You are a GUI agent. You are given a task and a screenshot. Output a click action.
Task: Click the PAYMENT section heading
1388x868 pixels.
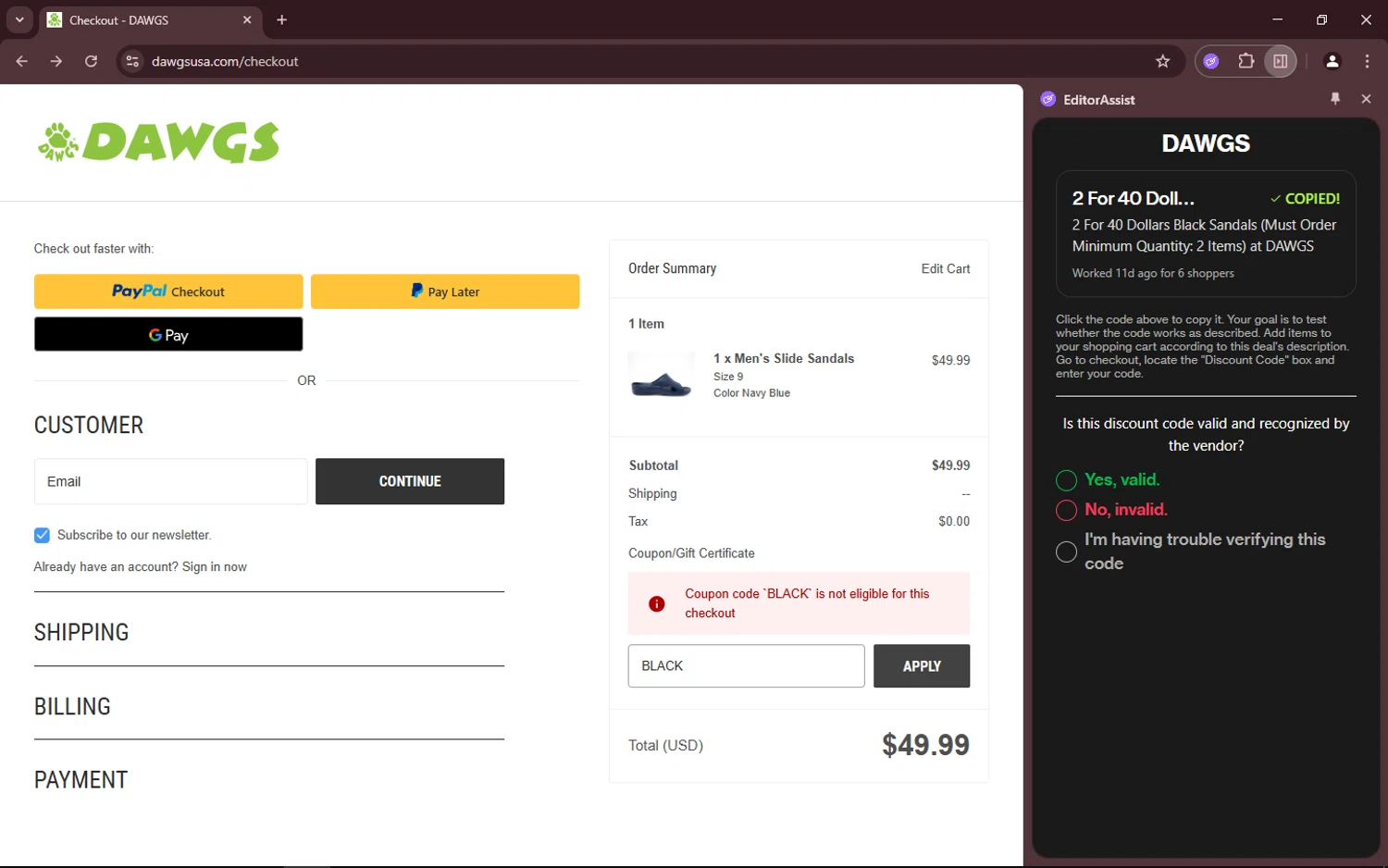tap(81, 780)
